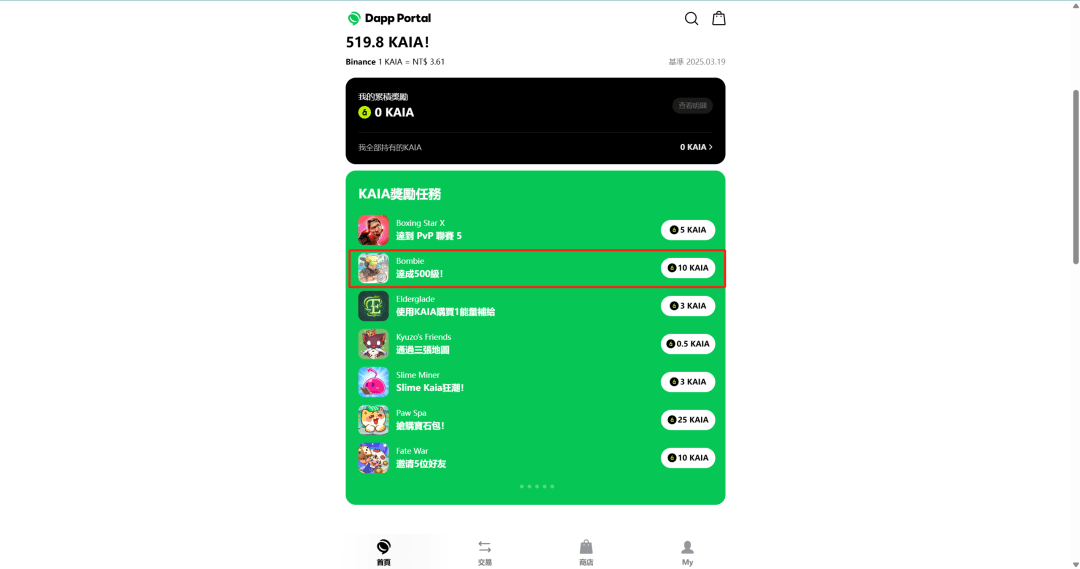Click the 查看明細 details button
The image size is (1080, 569).
692,105
